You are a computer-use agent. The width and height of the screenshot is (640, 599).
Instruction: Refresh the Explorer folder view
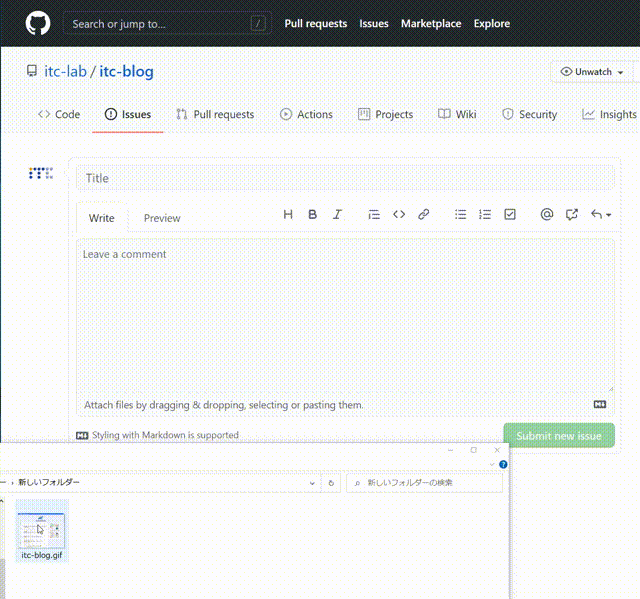[x=331, y=483]
